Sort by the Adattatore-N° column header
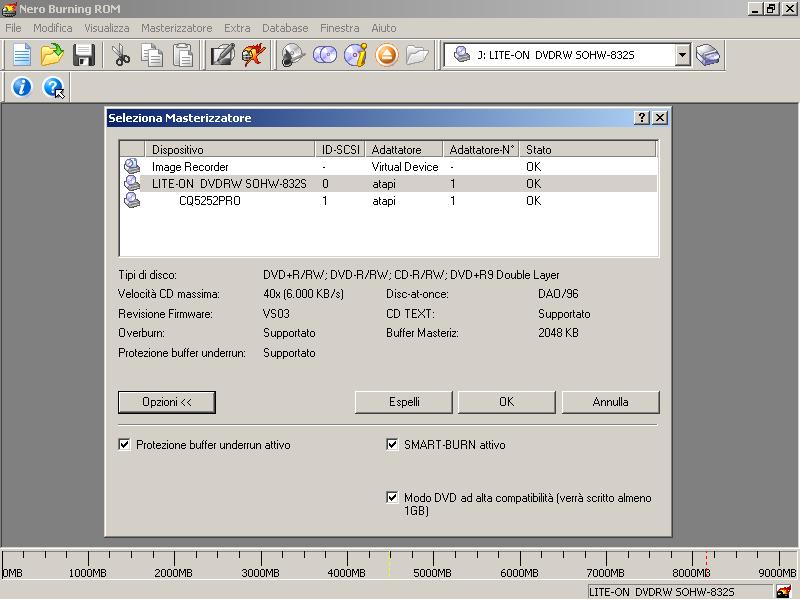The height and width of the screenshot is (600, 800). tap(481, 149)
